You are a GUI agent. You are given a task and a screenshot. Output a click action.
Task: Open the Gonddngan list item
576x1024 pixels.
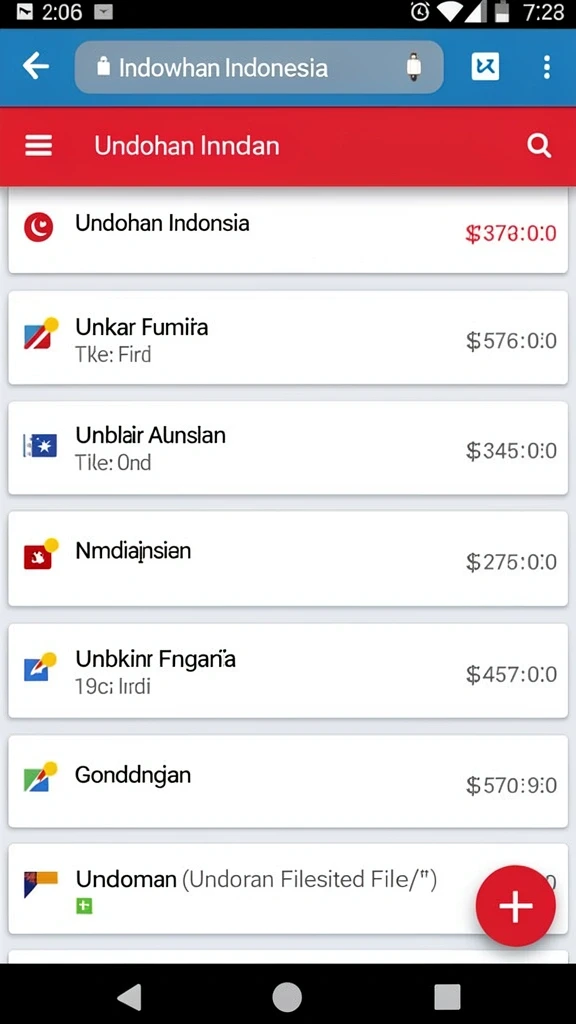coord(288,782)
